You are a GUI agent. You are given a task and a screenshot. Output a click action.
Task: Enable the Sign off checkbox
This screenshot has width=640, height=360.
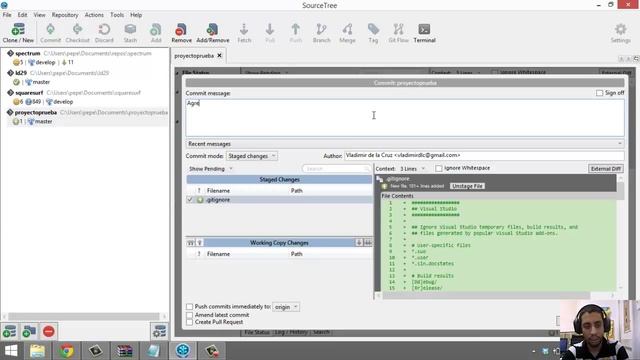click(599, 93)
